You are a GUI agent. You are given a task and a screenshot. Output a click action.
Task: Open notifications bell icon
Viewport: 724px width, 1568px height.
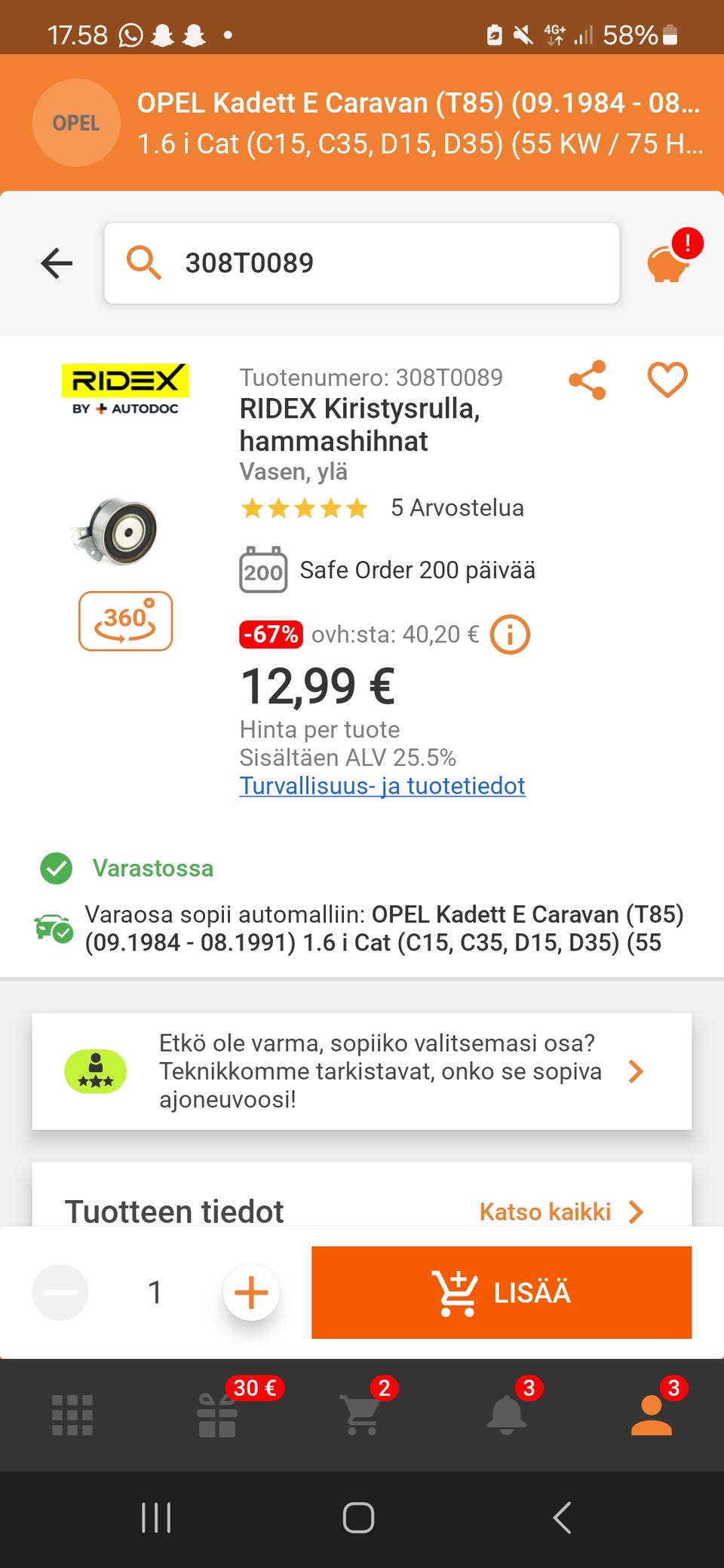click(x=507, y=1415)
